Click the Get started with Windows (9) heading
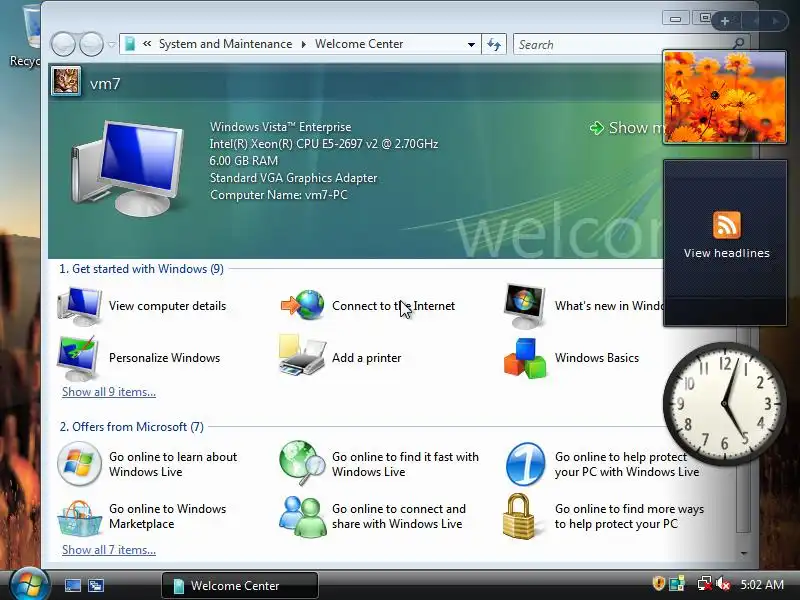800x600 pixels. pyautogui.click(x=141, y=269)
